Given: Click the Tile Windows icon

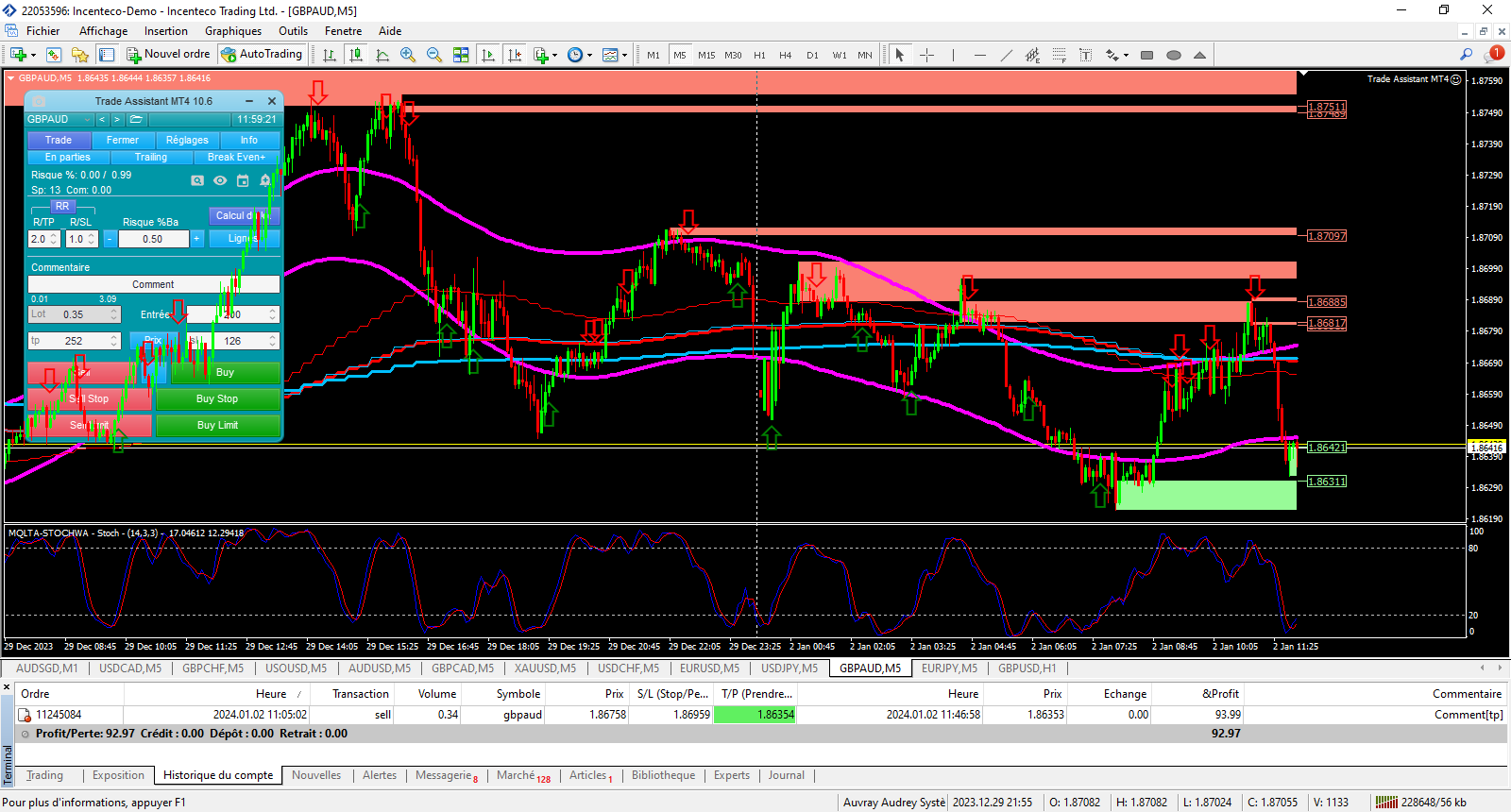Looking at the screenshot, I should (x=461, y=55).
